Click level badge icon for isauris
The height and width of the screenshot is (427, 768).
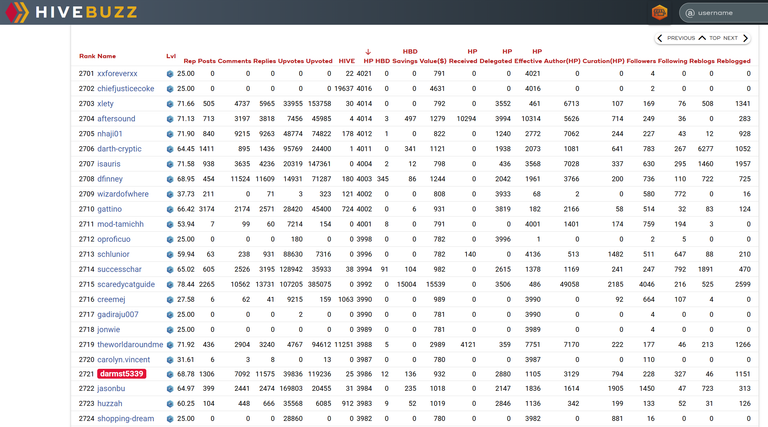point(170,164)
